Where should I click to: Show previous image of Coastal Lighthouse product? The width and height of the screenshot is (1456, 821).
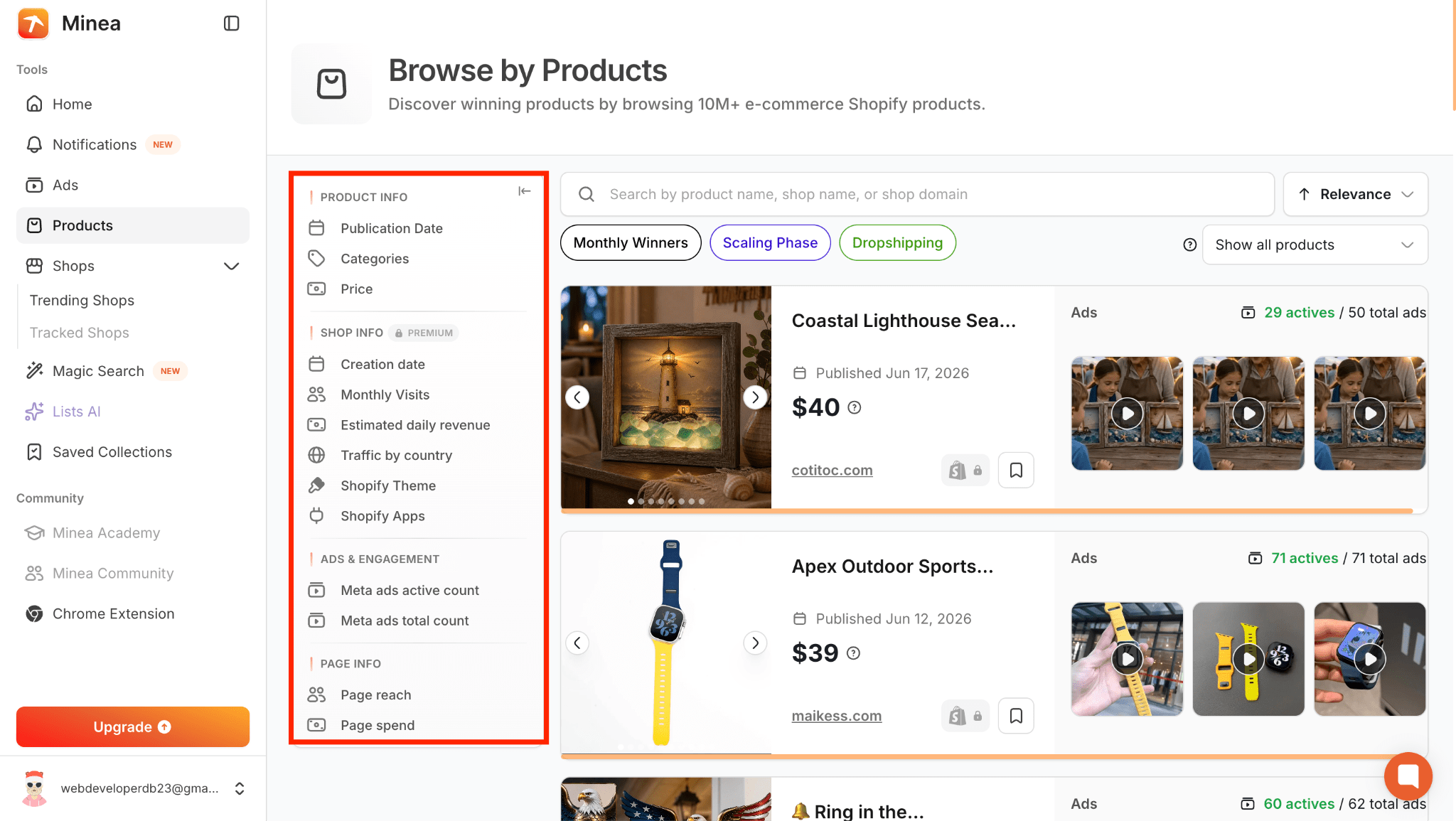click(577, 397)
